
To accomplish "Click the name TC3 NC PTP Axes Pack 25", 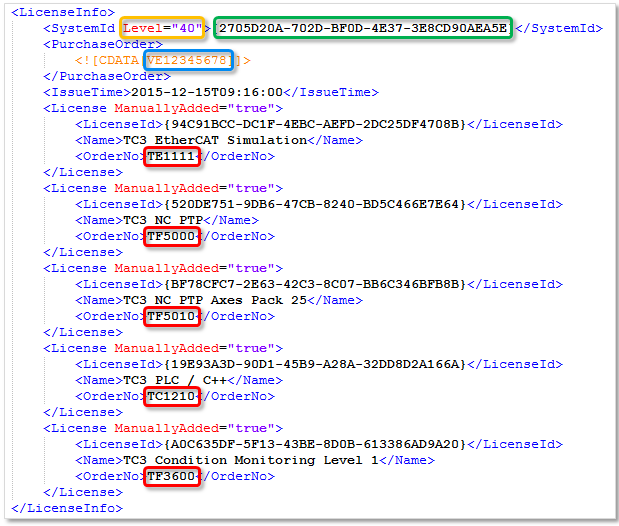I will 215,300.
